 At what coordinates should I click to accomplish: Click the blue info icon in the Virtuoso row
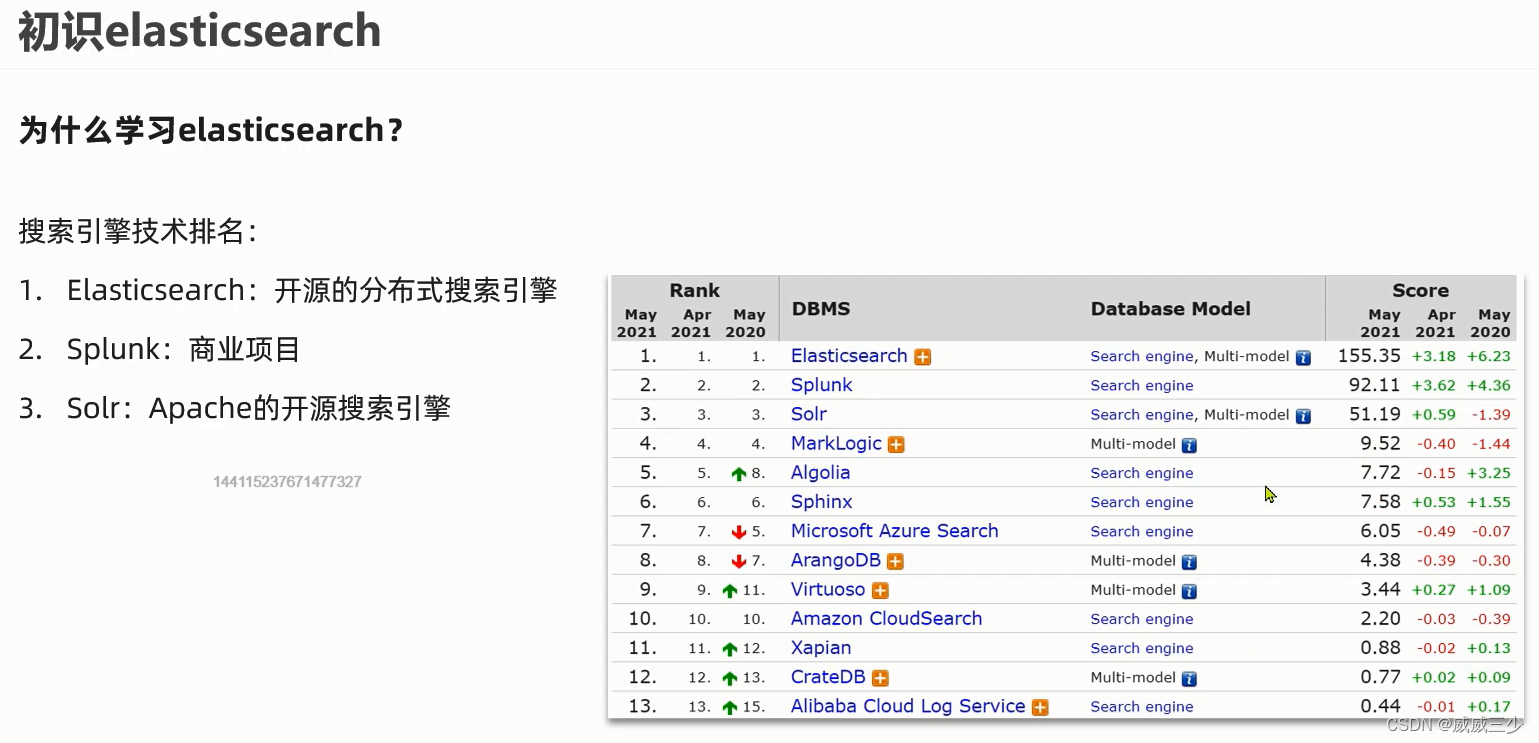pos(1189,591)
